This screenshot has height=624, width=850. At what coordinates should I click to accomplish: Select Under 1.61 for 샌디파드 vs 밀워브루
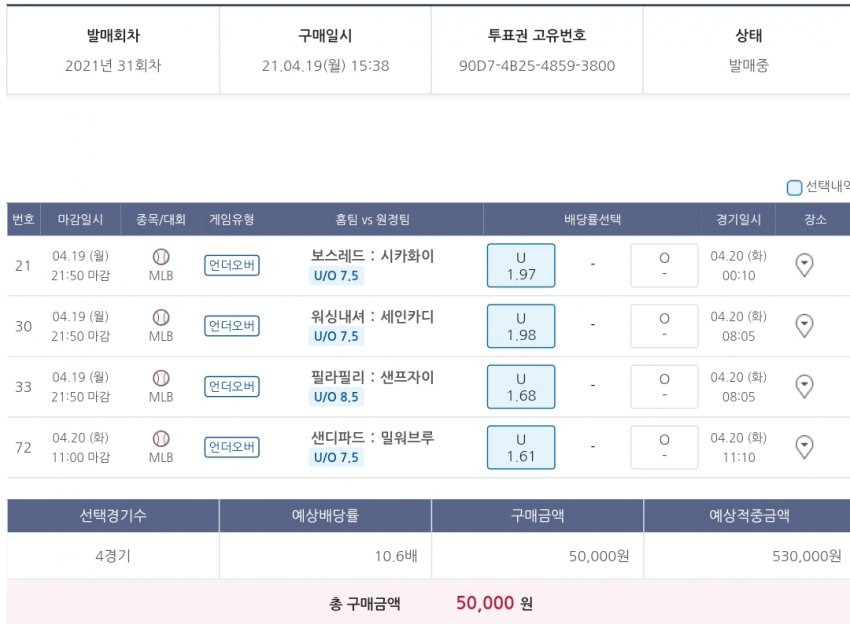(521, 447)
